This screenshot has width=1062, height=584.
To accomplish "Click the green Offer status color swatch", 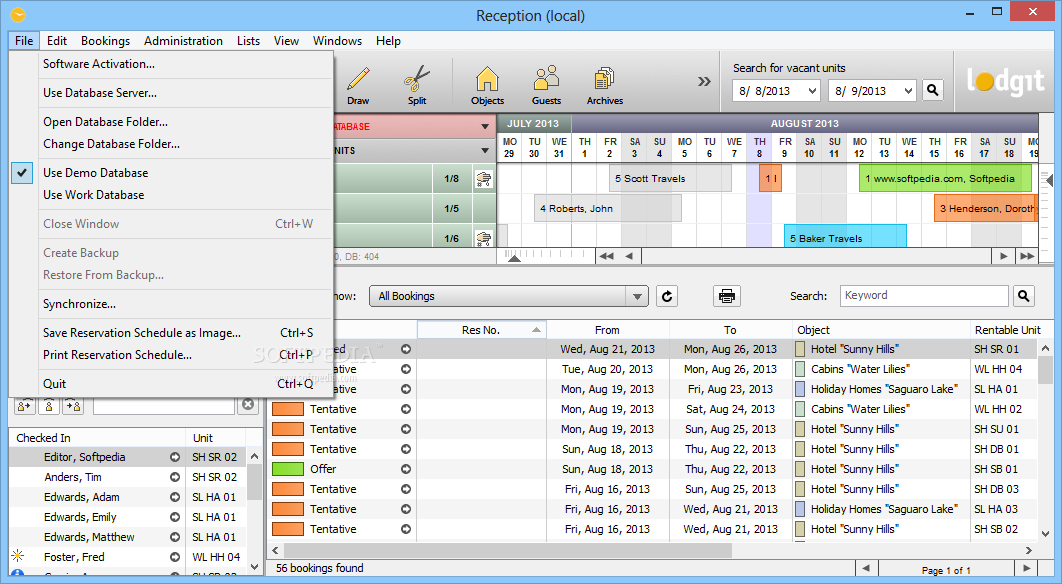I will coord(287,469).
